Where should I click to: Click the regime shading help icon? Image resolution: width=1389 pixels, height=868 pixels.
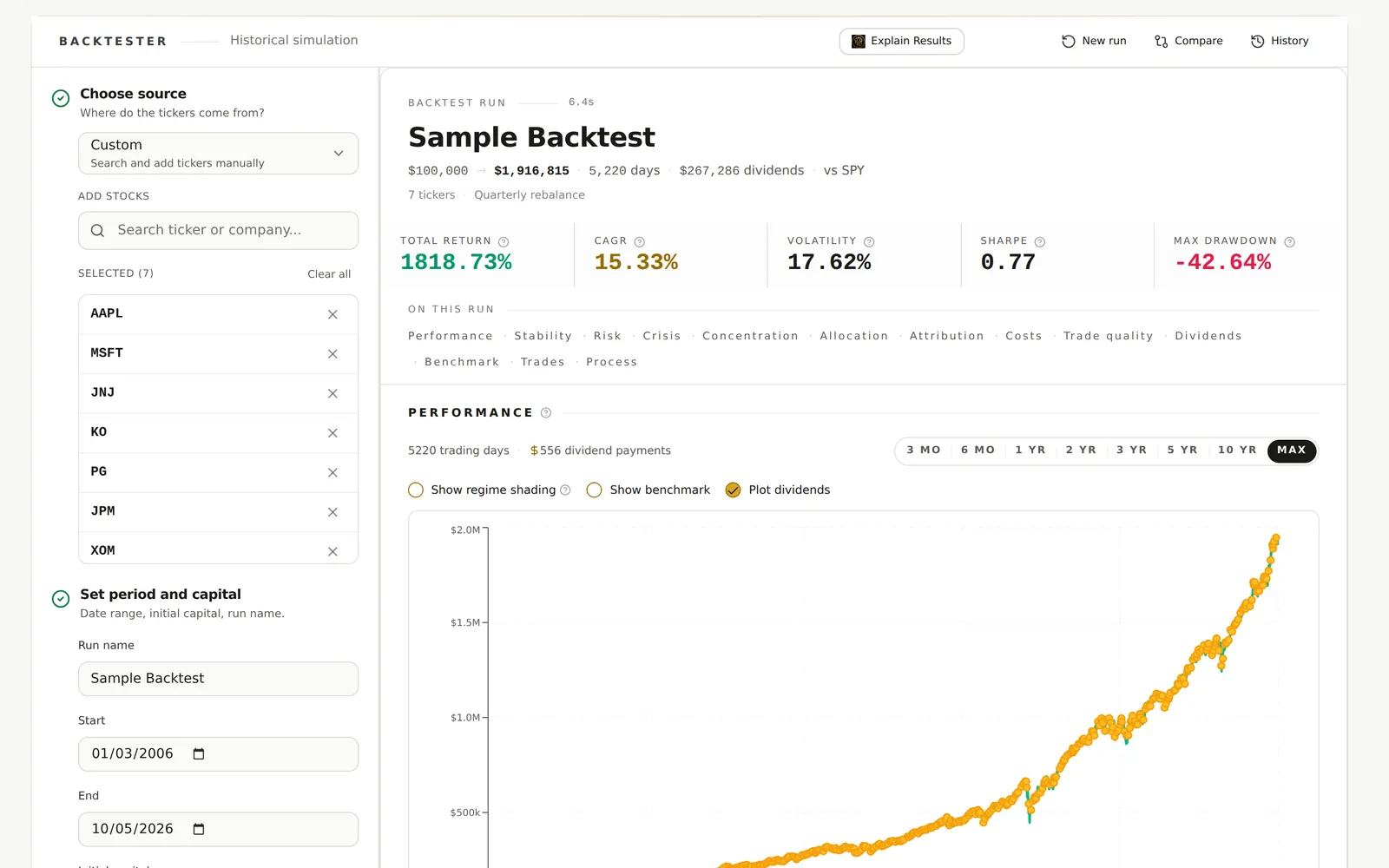pyautogui.click(x=565, y=490)
